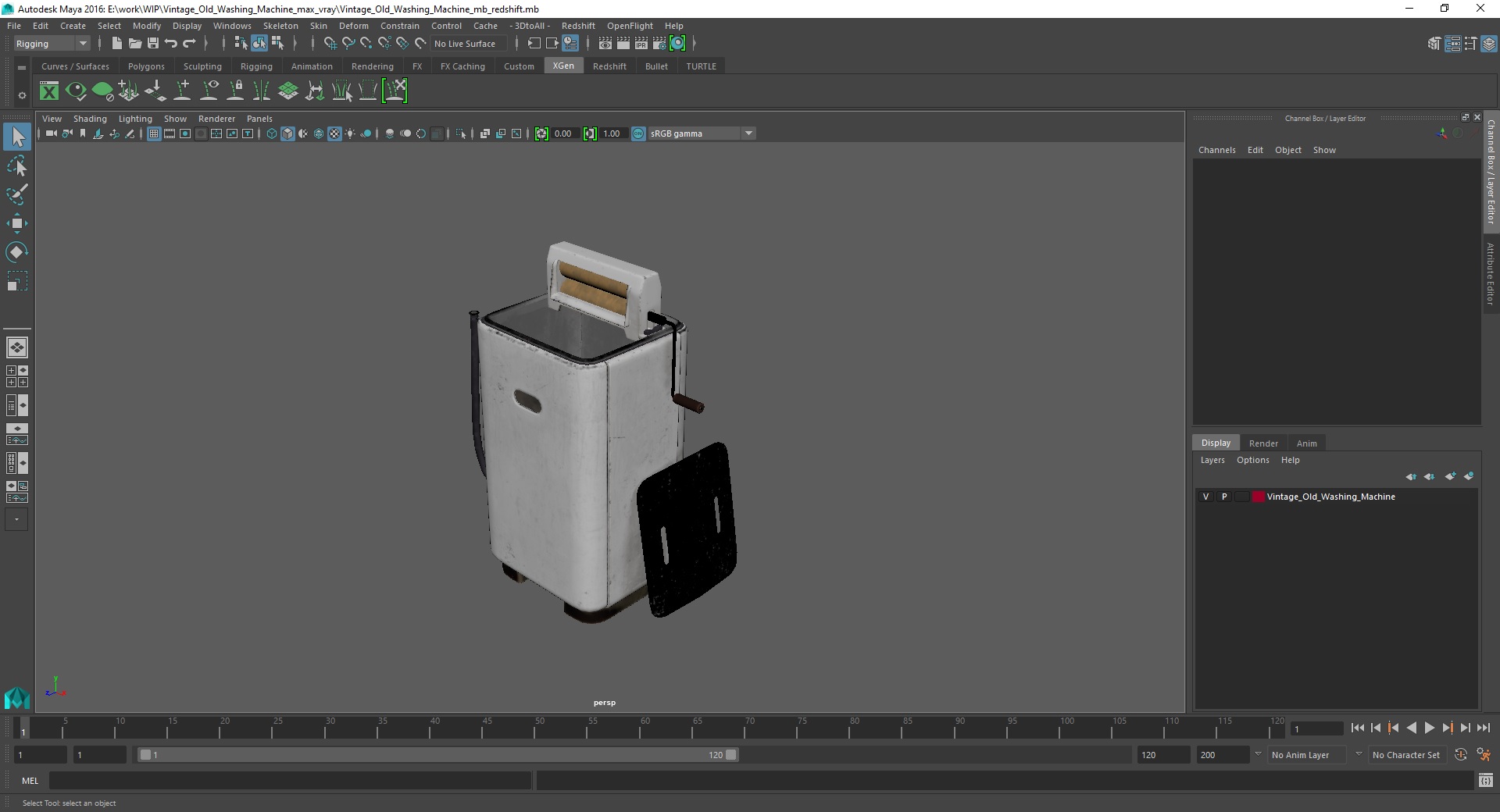The width and height of the screenshot is (1500, 812).
Task: Open the Script Editor icon
Action: (x=1486, y=780)
